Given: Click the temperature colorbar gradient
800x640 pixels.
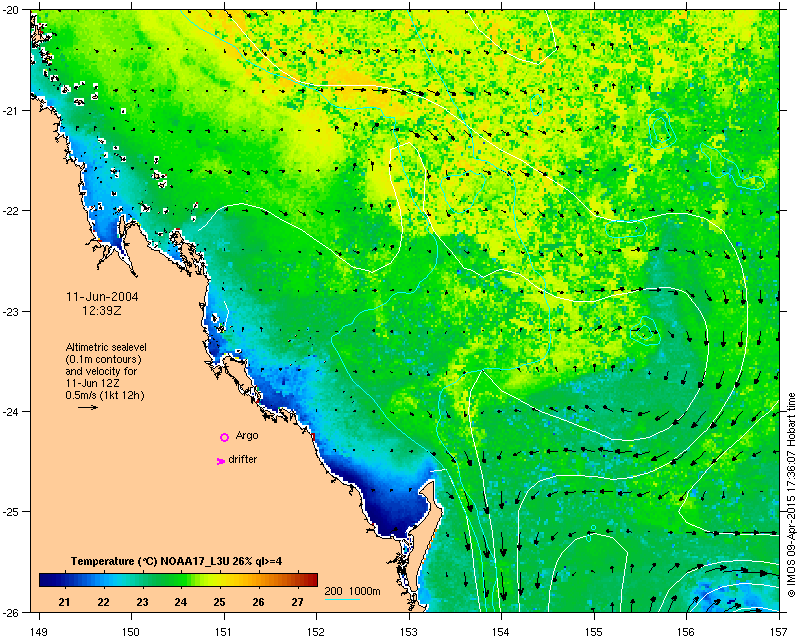Looking at the screenshot, I should click(x=178, y=579).
